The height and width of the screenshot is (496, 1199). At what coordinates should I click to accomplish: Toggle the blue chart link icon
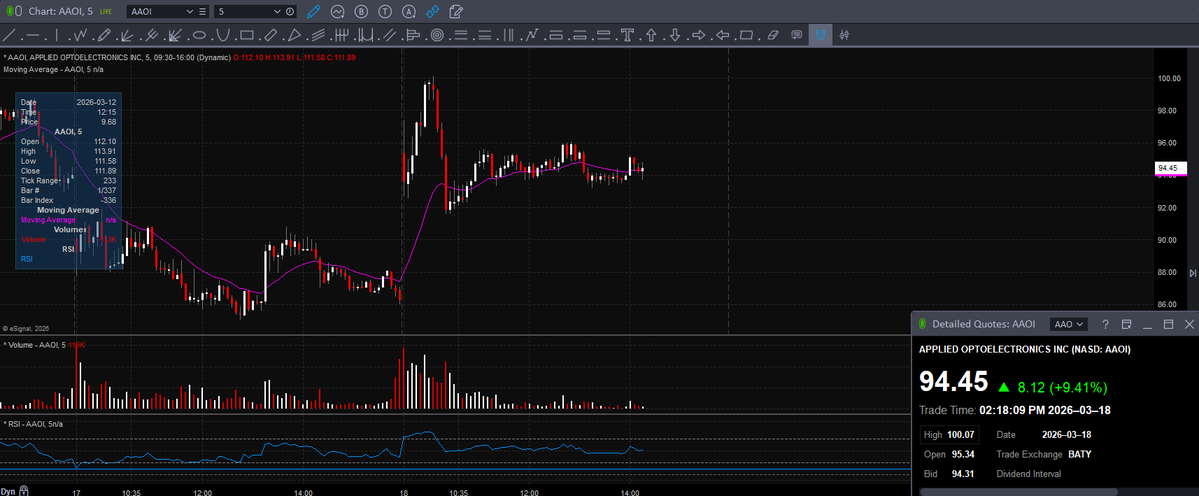[x=433, y=11]
